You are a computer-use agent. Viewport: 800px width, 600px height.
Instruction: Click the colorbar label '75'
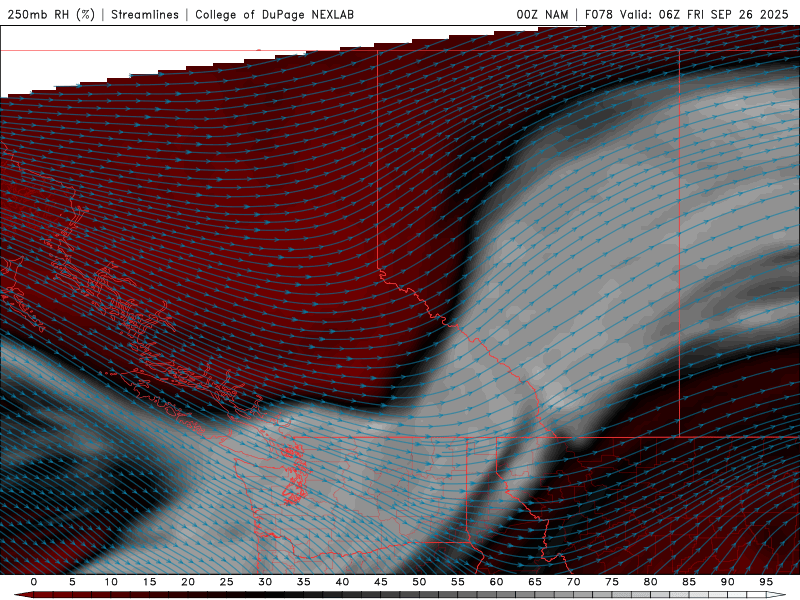pyautogui.click(x=612, y=582)
